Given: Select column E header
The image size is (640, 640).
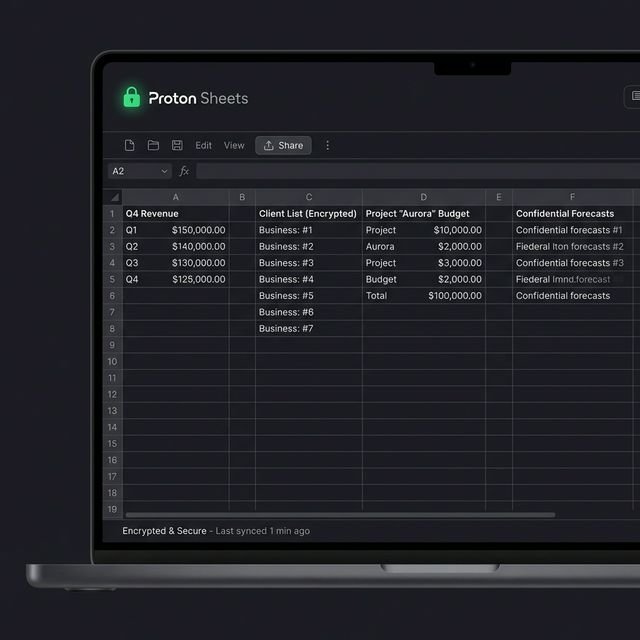Looking at the screenshot, I should tap(499, 197).
